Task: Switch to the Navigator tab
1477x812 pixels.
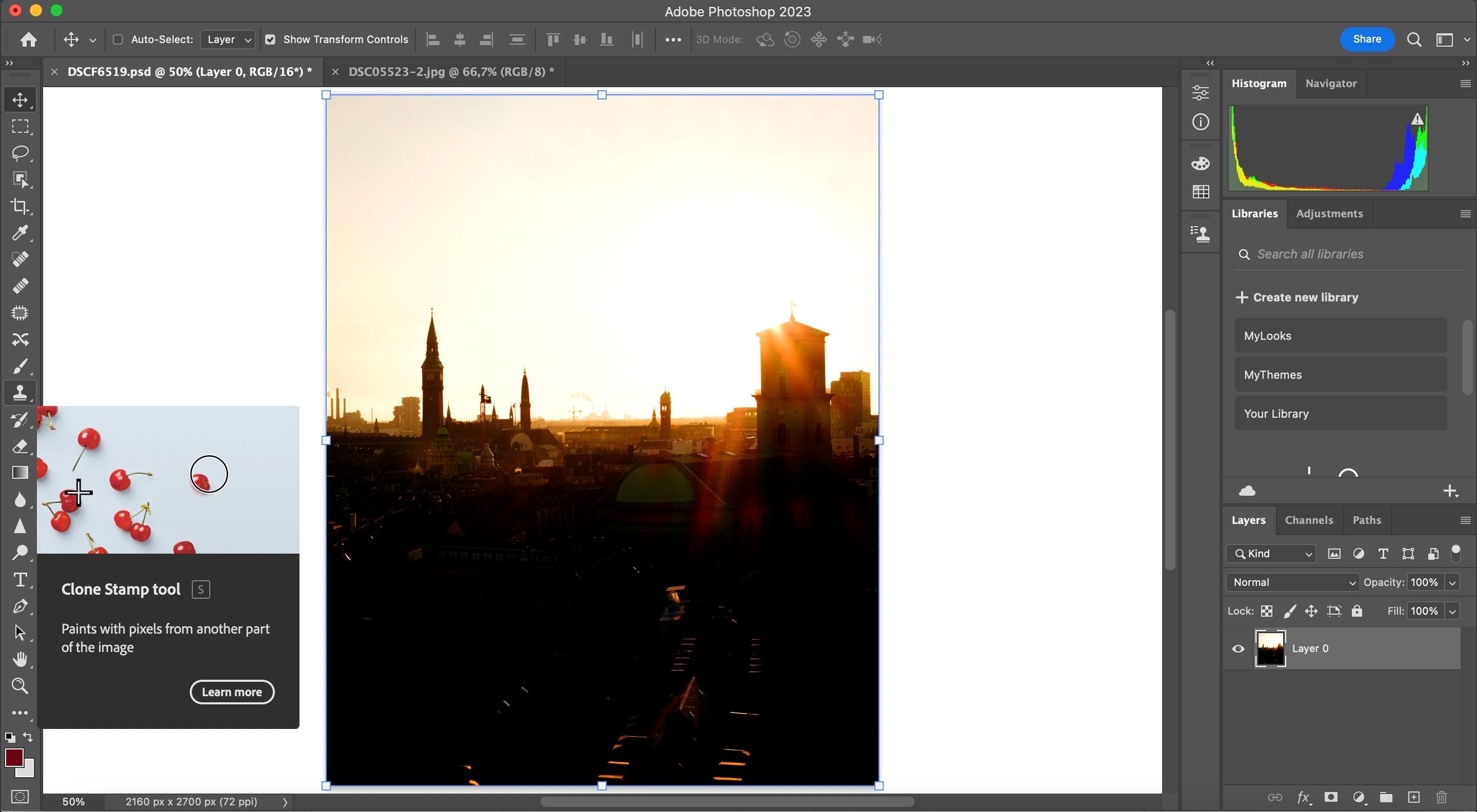Action: [x=1331, y=84]
